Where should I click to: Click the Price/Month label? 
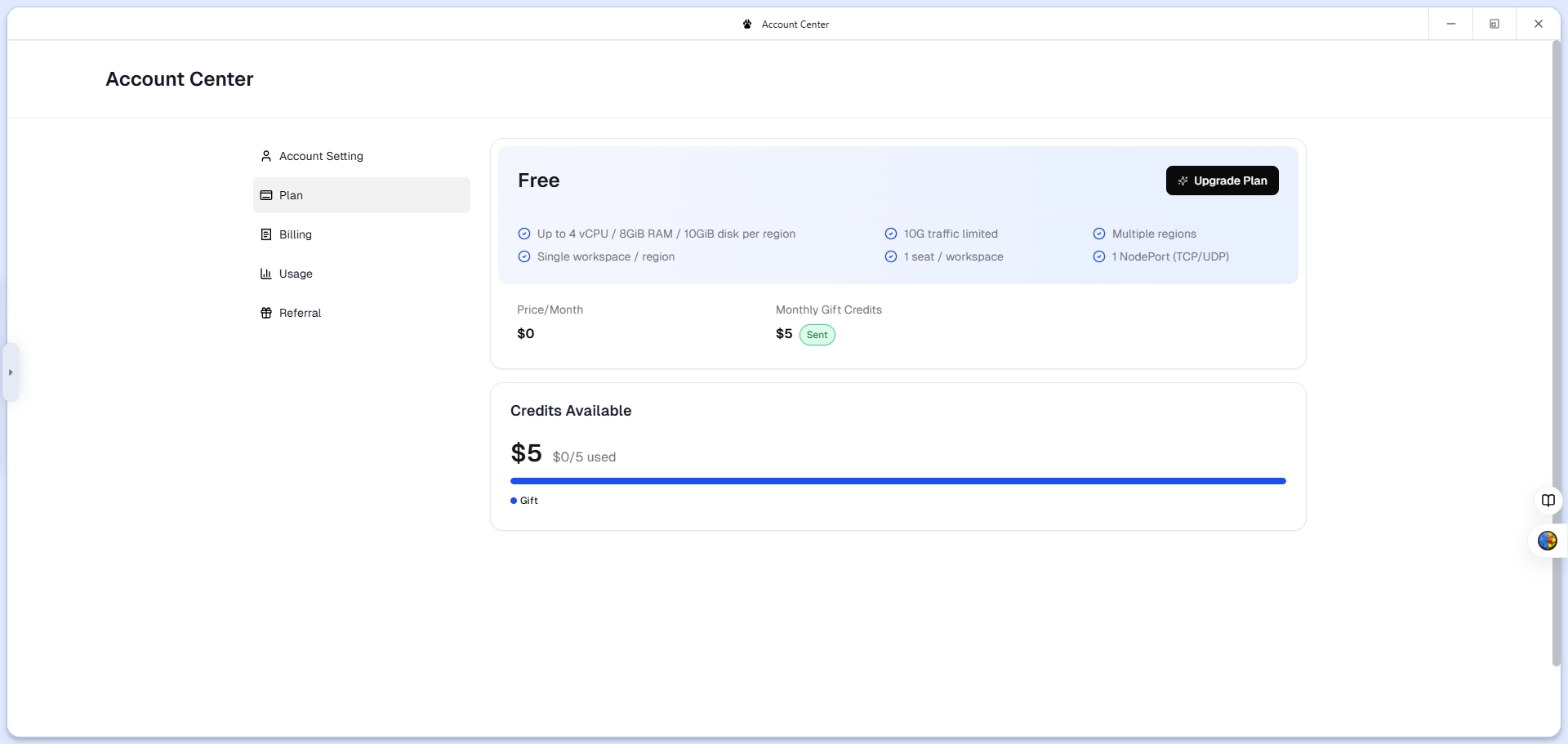point(550,310)
